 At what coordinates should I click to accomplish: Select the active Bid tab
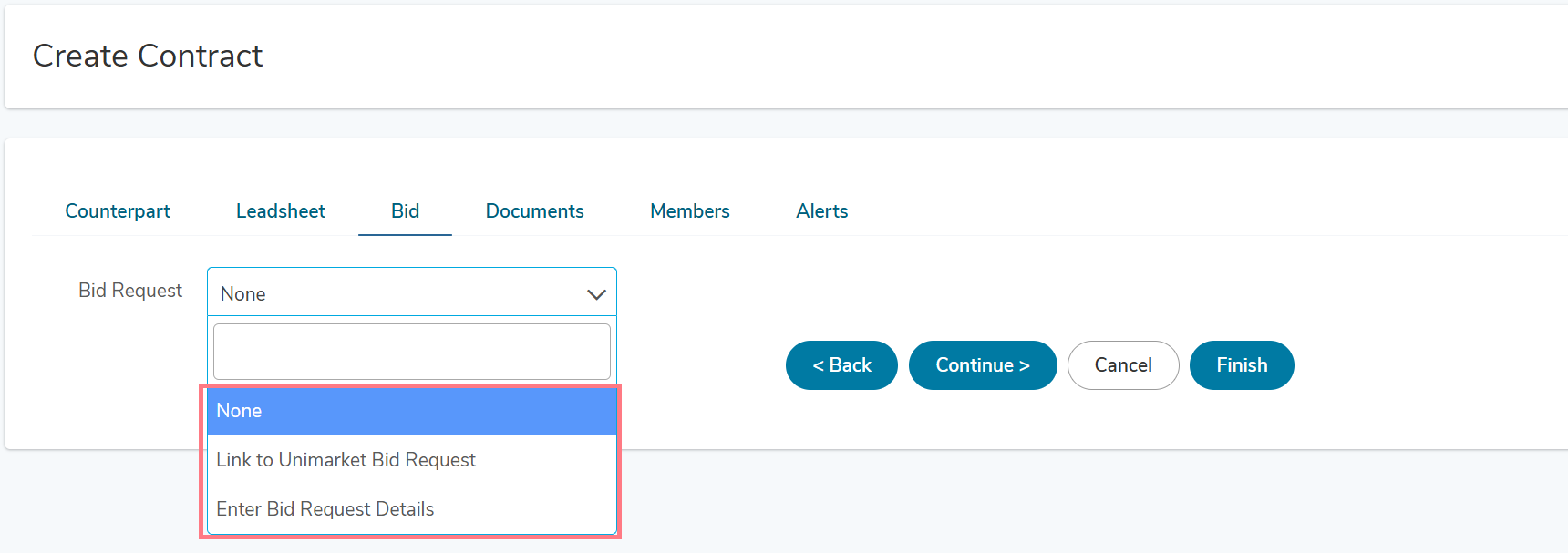pos(406,211)
